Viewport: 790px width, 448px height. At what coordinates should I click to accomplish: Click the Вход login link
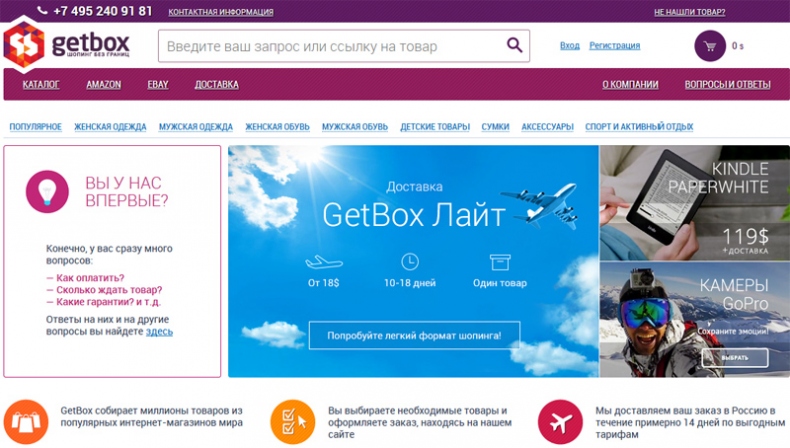tap(570, 45)
